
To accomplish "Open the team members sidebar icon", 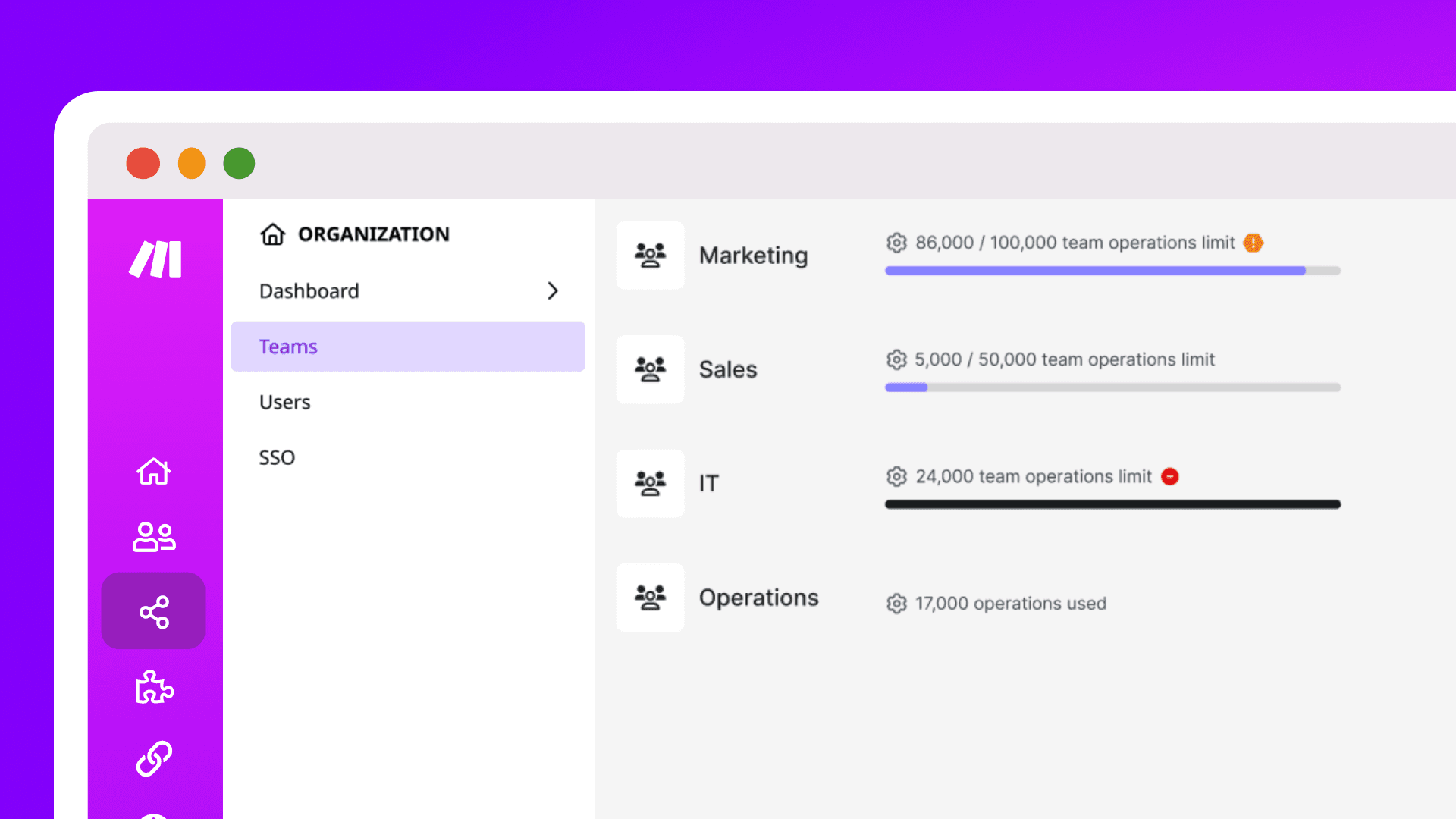I will pyautogui.click(x=154, y=537).
